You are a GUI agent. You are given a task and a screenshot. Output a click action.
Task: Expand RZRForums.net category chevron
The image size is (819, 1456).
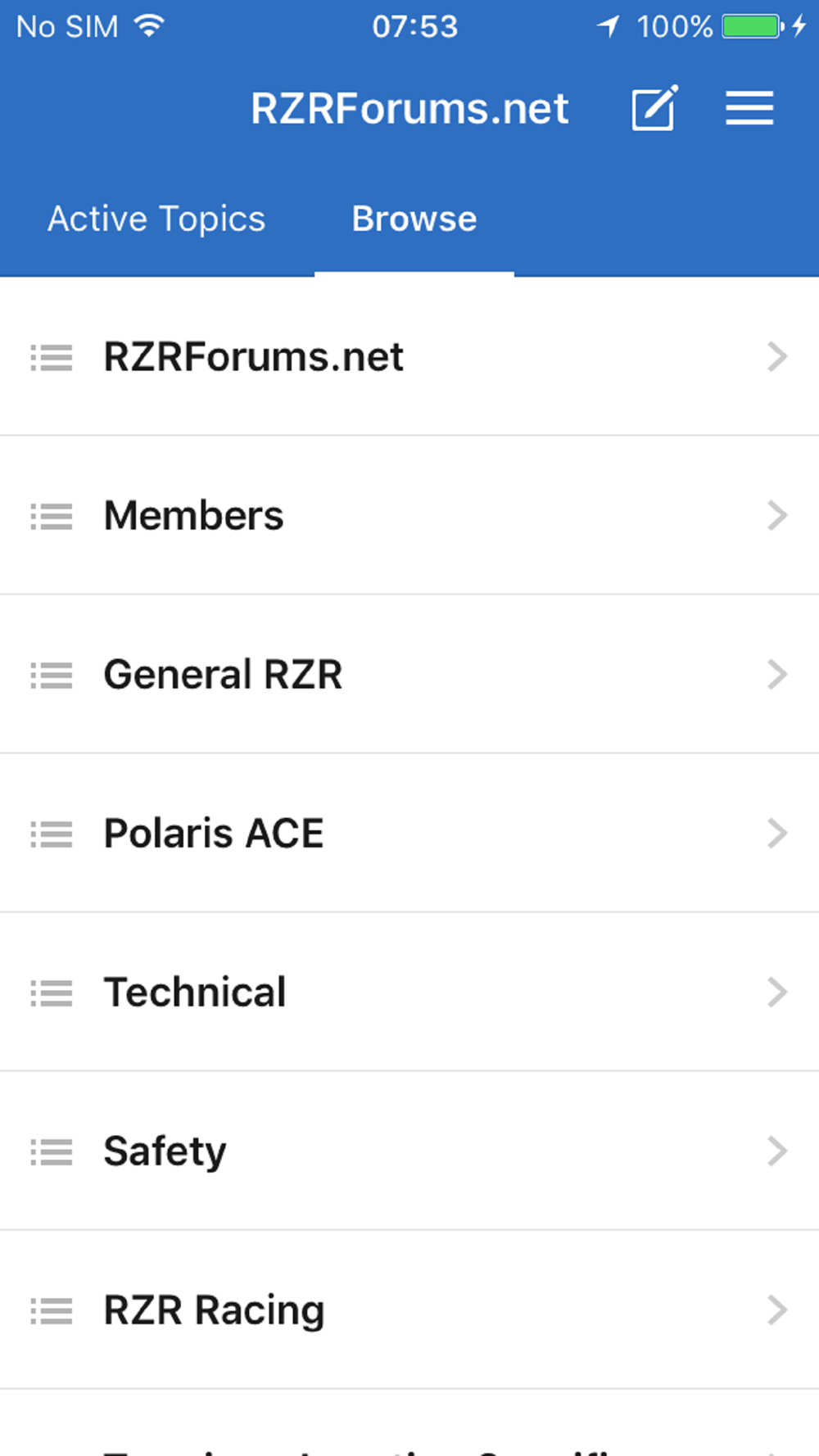pos(777,357)
